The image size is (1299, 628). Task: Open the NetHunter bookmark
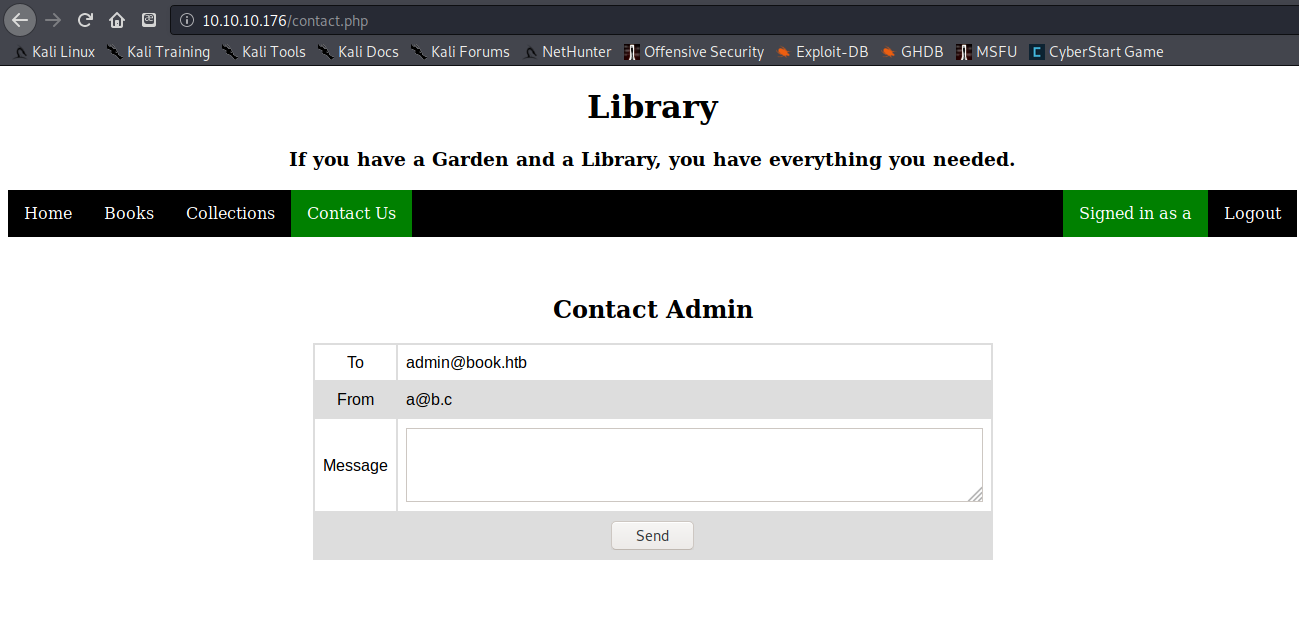pos(567,52)
